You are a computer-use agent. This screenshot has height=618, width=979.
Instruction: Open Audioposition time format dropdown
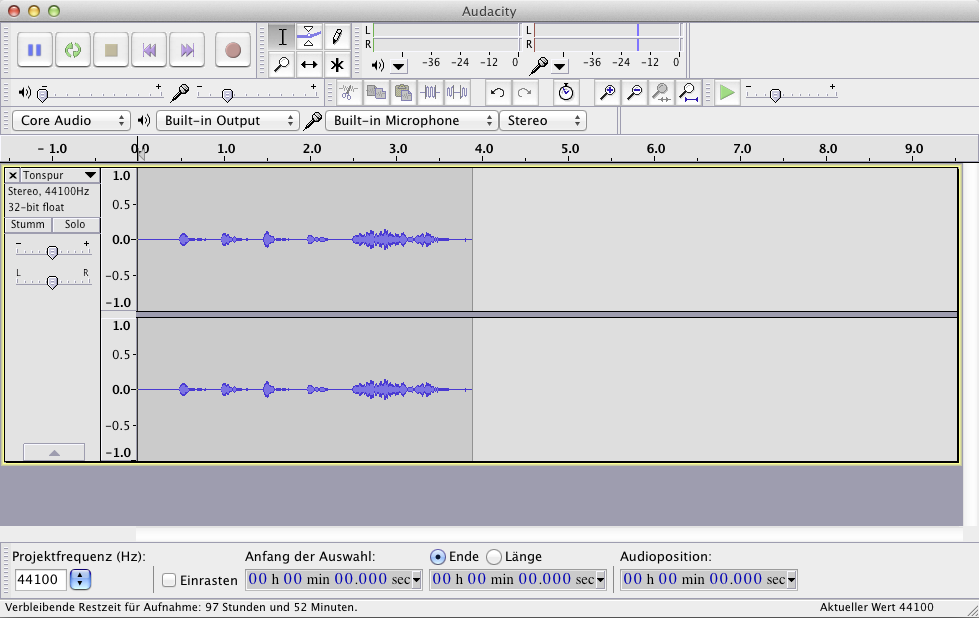click(791, 580)
